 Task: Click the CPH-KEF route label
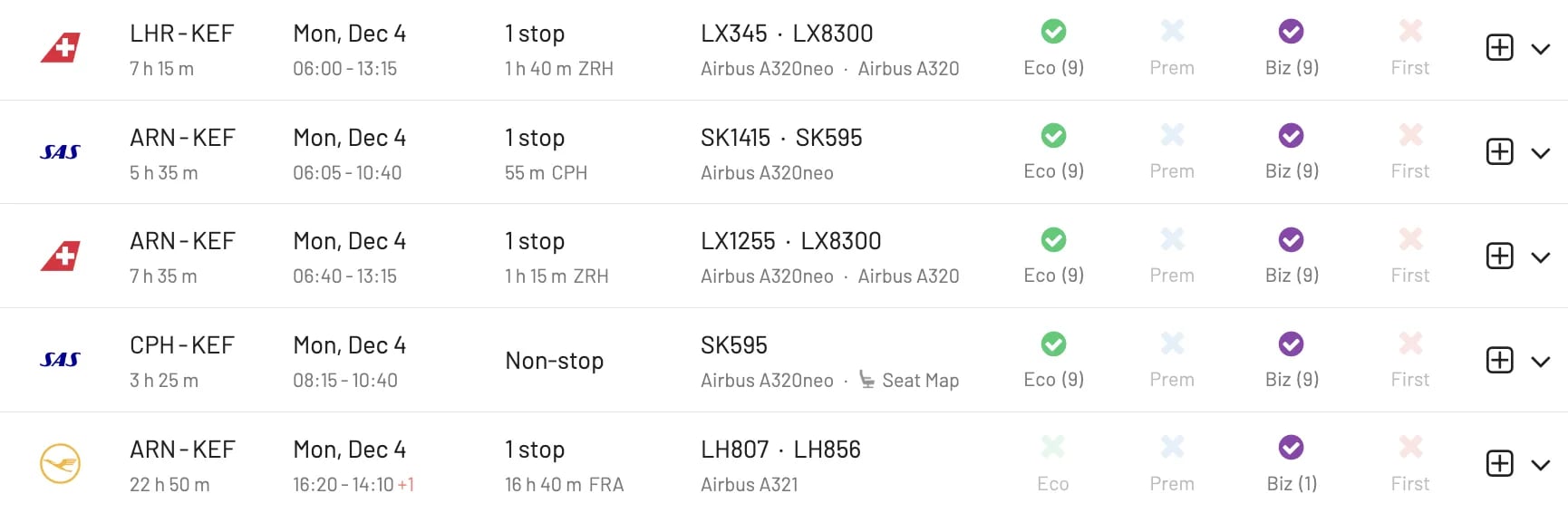click(x=182, y=345)
